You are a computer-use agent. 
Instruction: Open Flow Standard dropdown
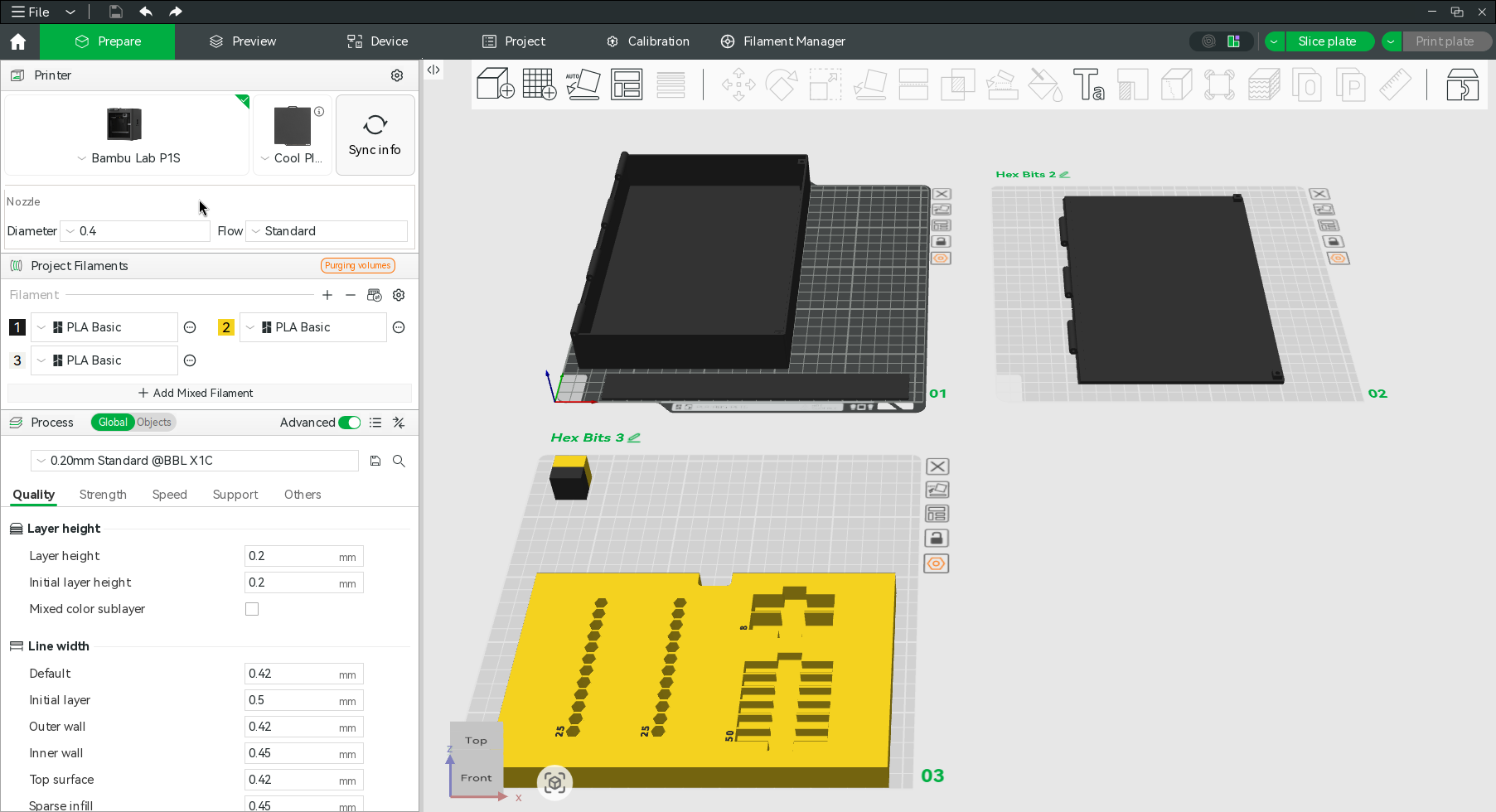[x=327, y=231]
